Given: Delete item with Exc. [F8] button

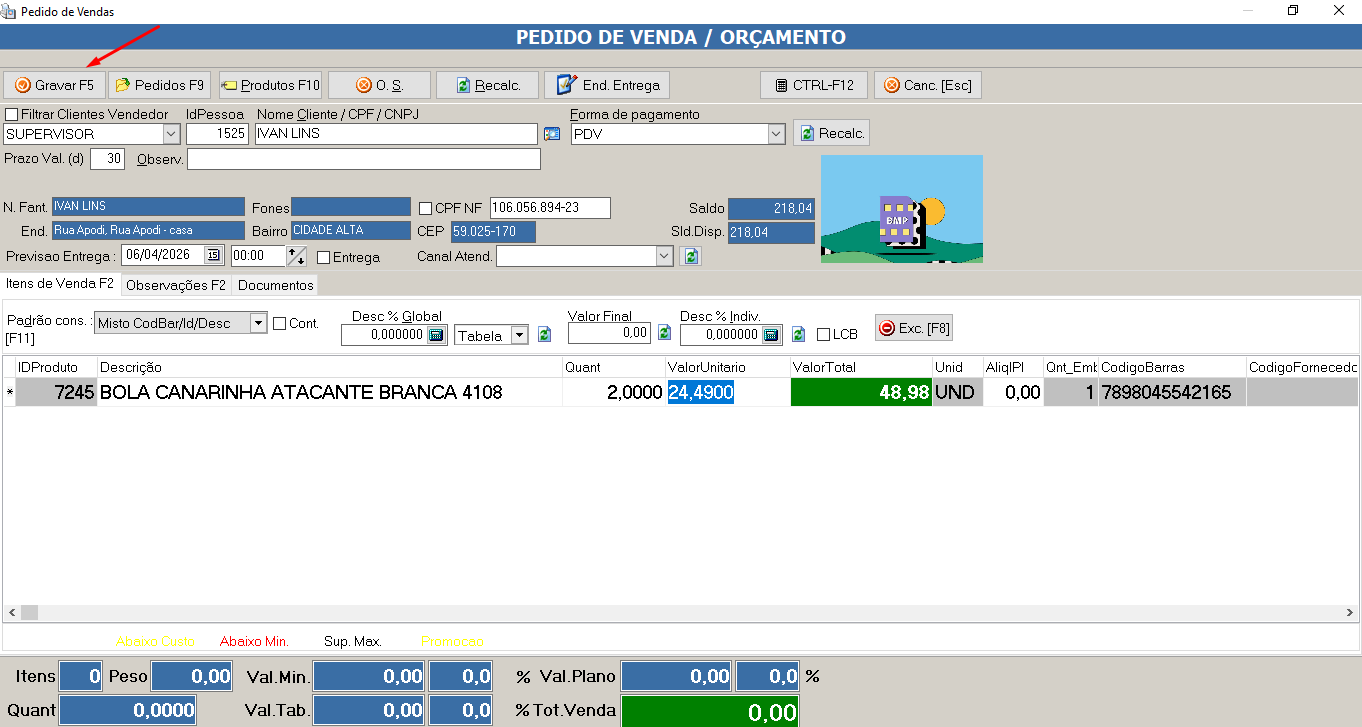Looking at the screenshot, I should point(914,328).
